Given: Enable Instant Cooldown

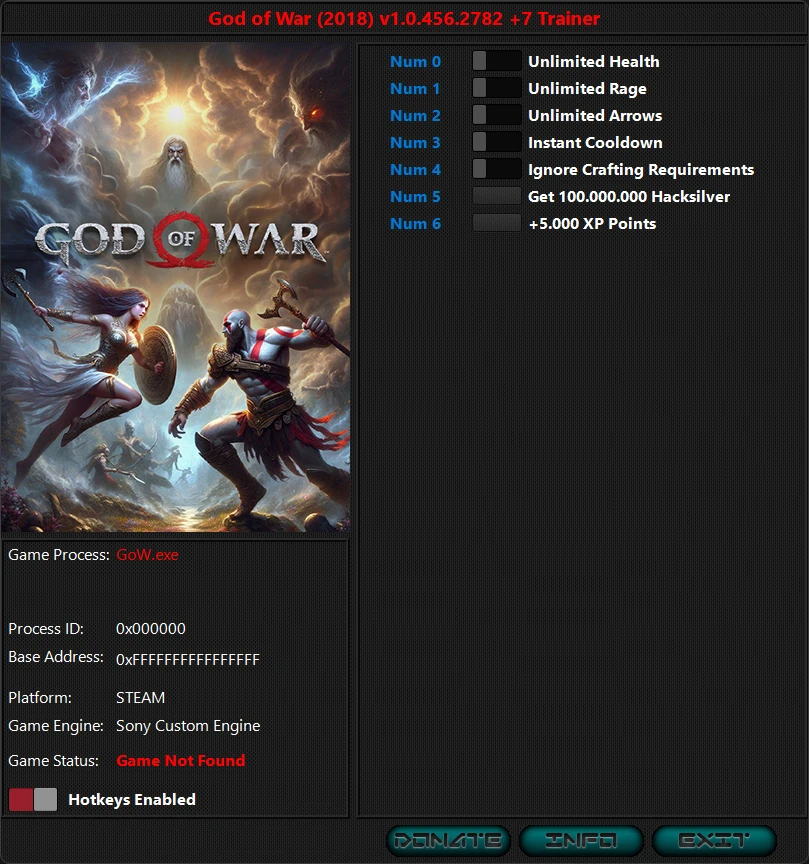Looking at the screenshot, I should (497, 142).
